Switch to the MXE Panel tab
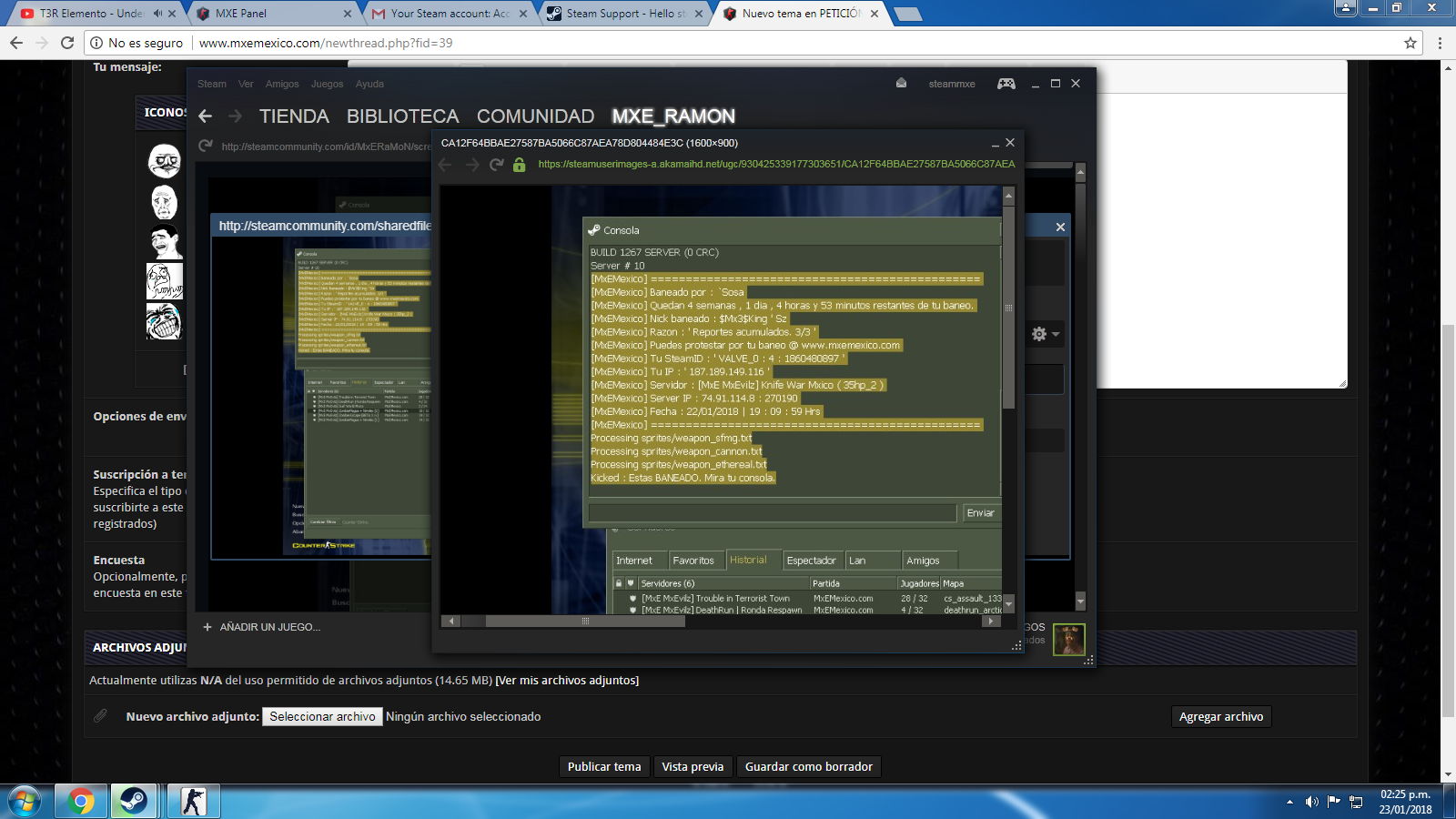This screenshot has width=1456, height=819. (x=273, y=14)
